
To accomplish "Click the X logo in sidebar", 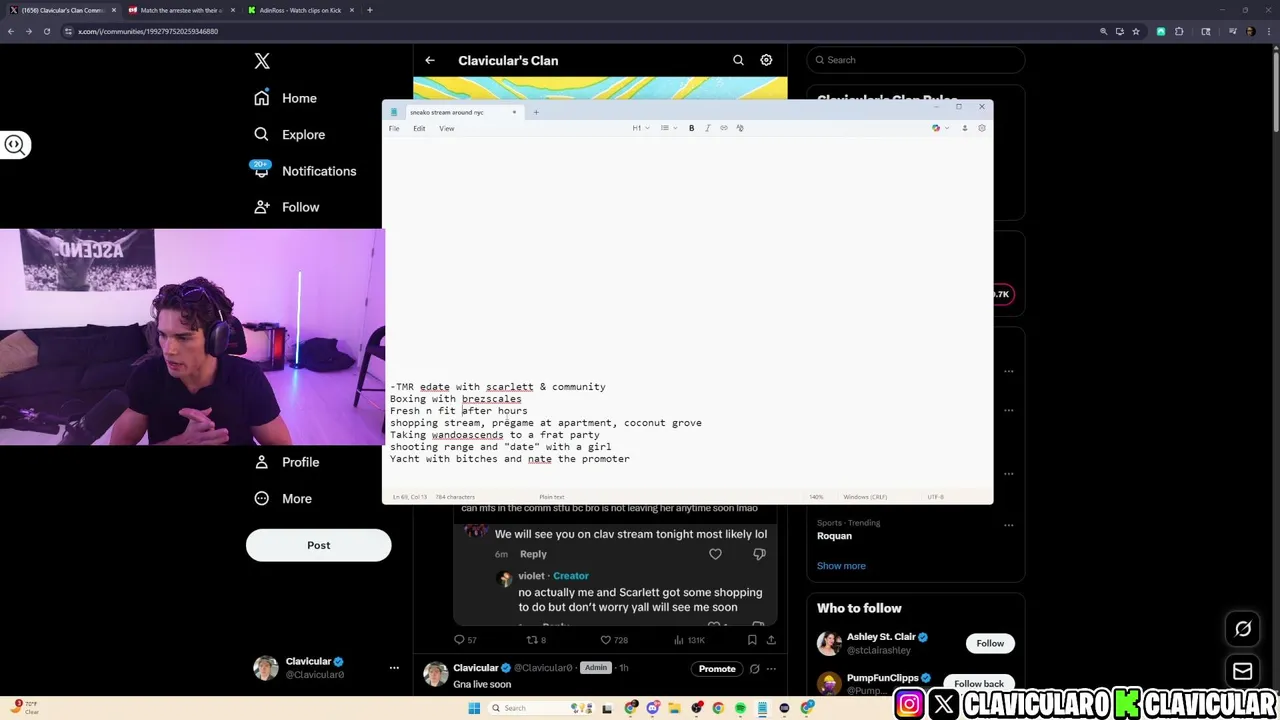I will pyautogui.click(x=262, y=61).
